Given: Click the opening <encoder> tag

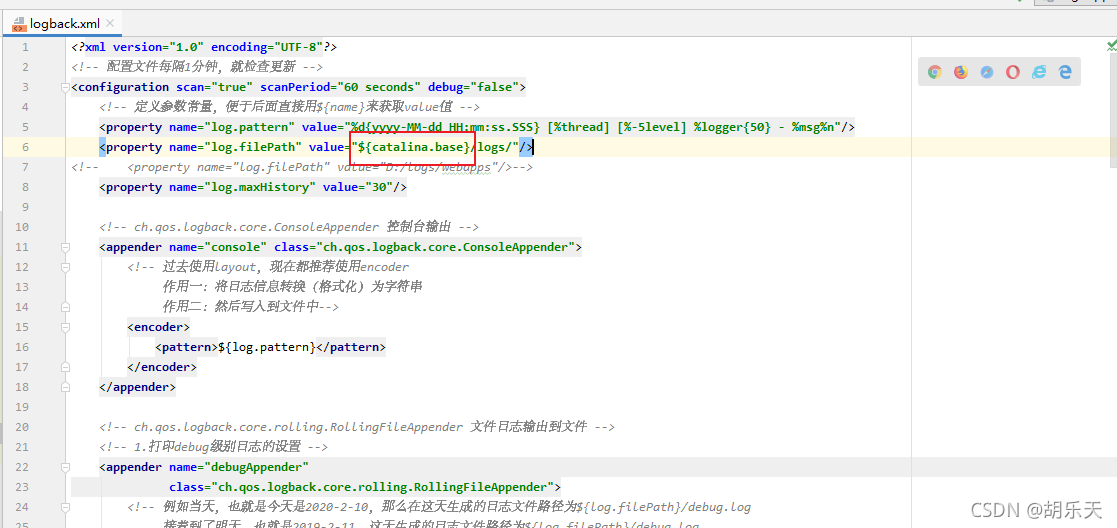Looking at the screenshot, I should pyautogui.click(x=159, y=326).
